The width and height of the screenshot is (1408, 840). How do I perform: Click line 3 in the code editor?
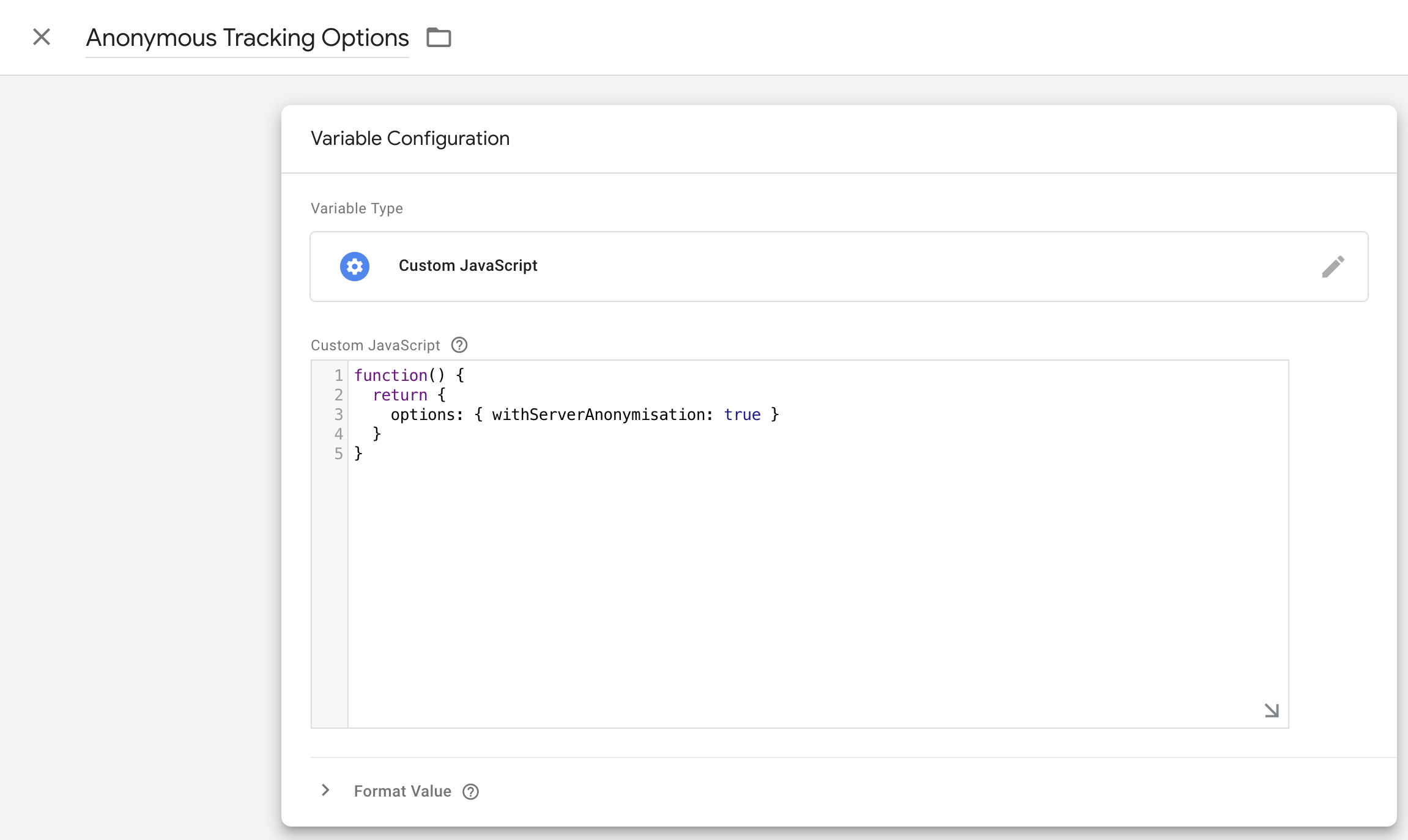click(x=584, y=414)
